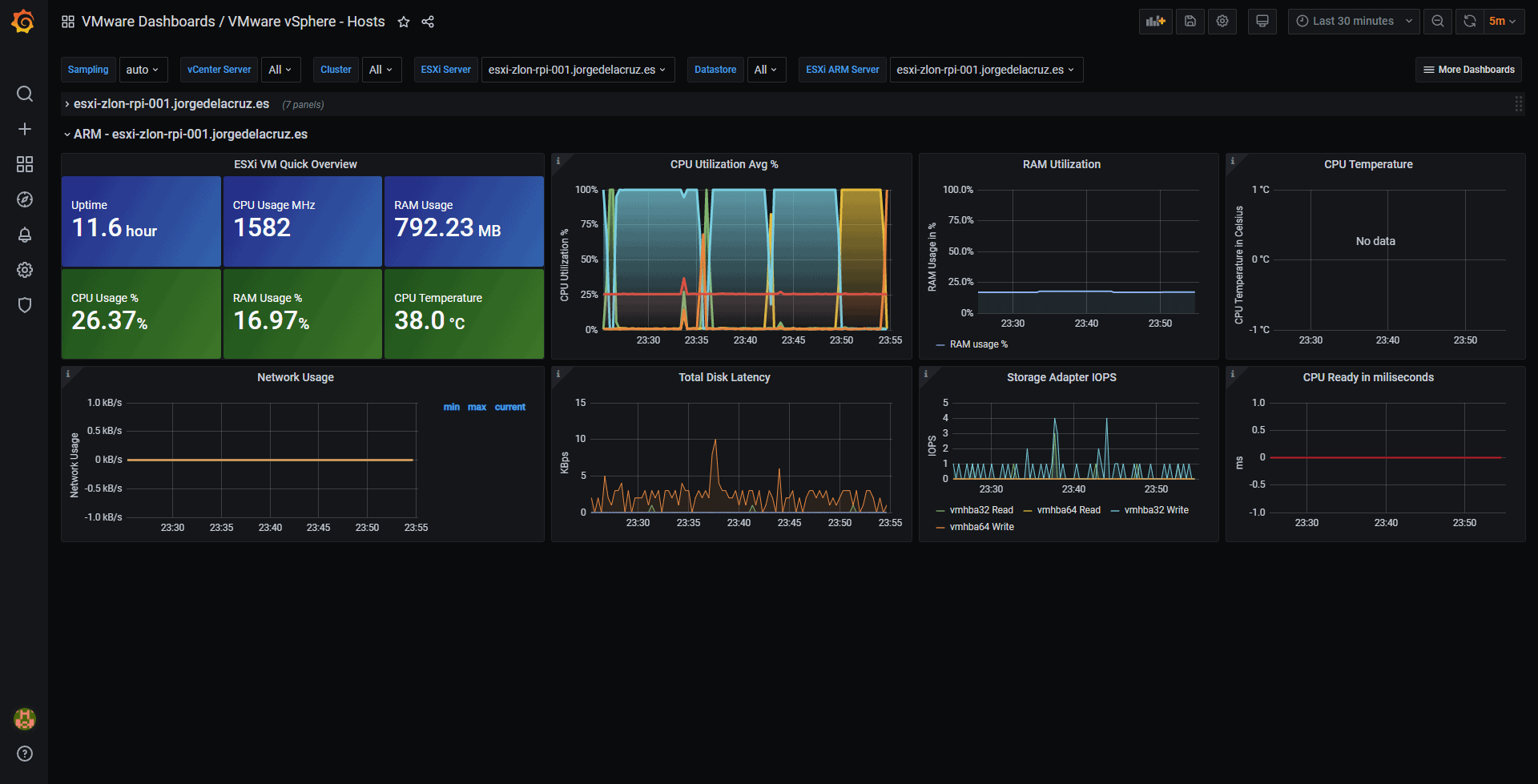Image resolution: width=1538 pixels, height=784 pixels.
Task: Open the CPU Temperature panel title menu
Action: pos(1368,164)
